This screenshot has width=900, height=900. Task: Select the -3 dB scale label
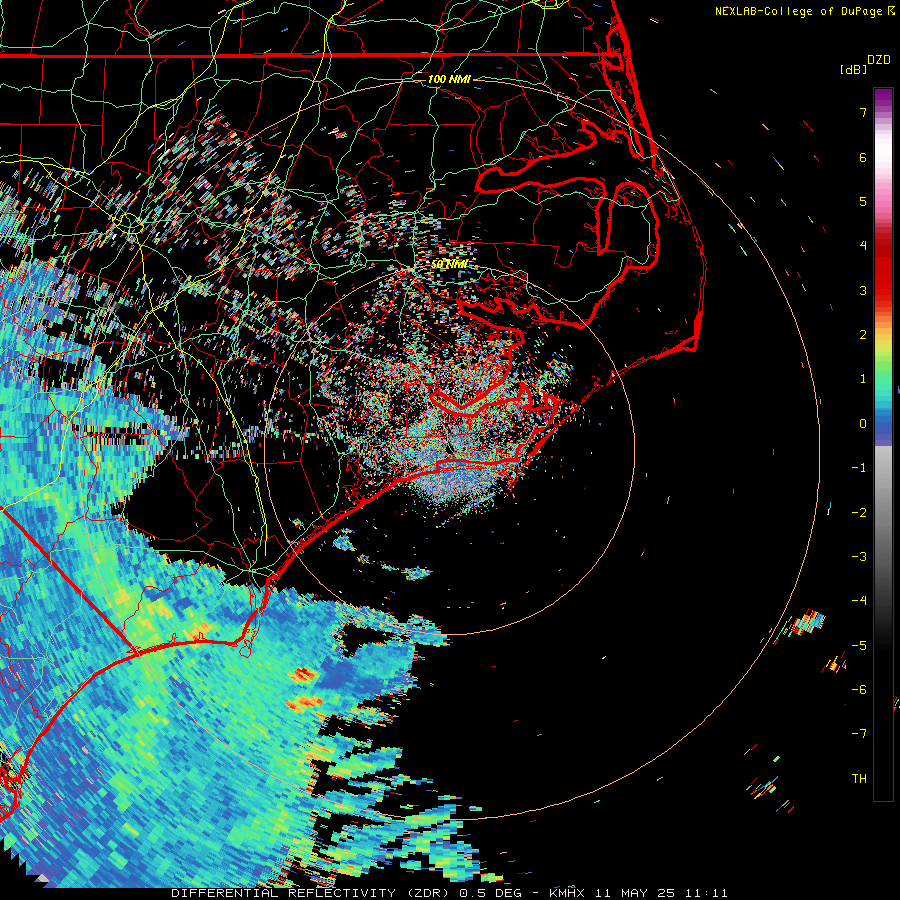coord(859,557)
